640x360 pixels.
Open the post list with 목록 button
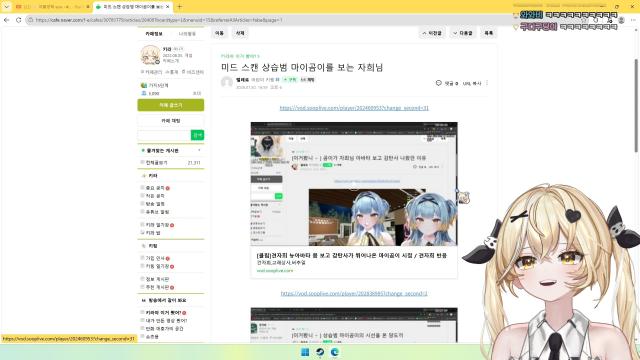click(x=489, y=33)
